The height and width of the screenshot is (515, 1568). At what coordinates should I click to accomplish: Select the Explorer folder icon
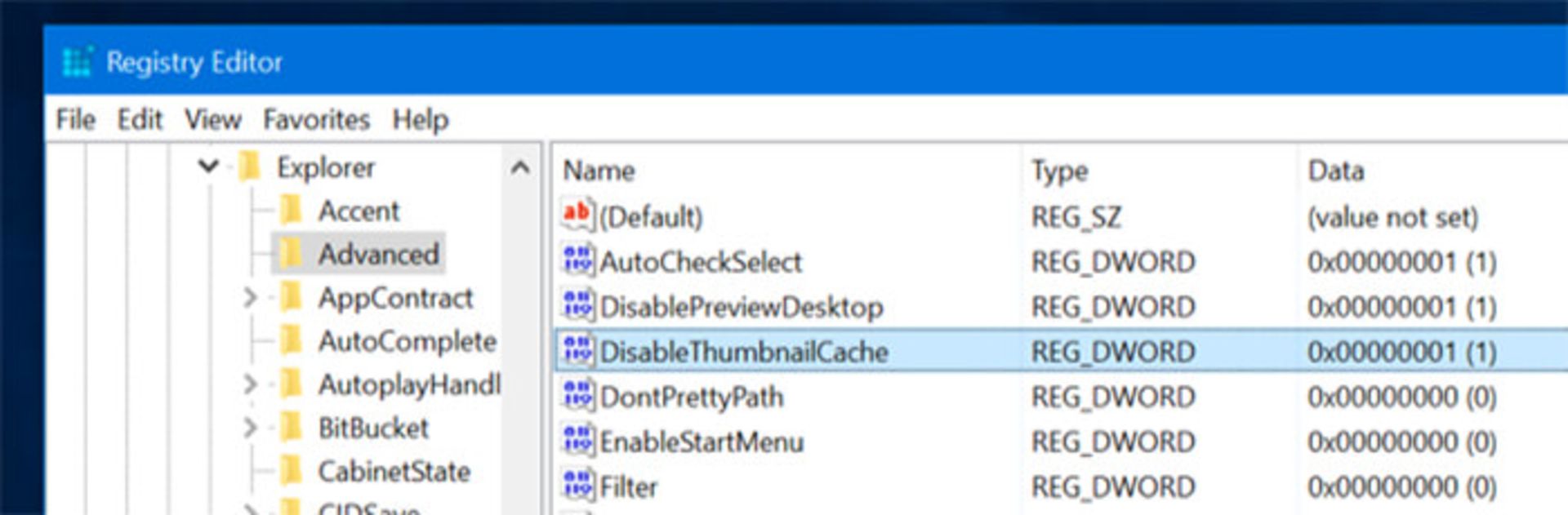pyautogui.click(x=249, y=166)
